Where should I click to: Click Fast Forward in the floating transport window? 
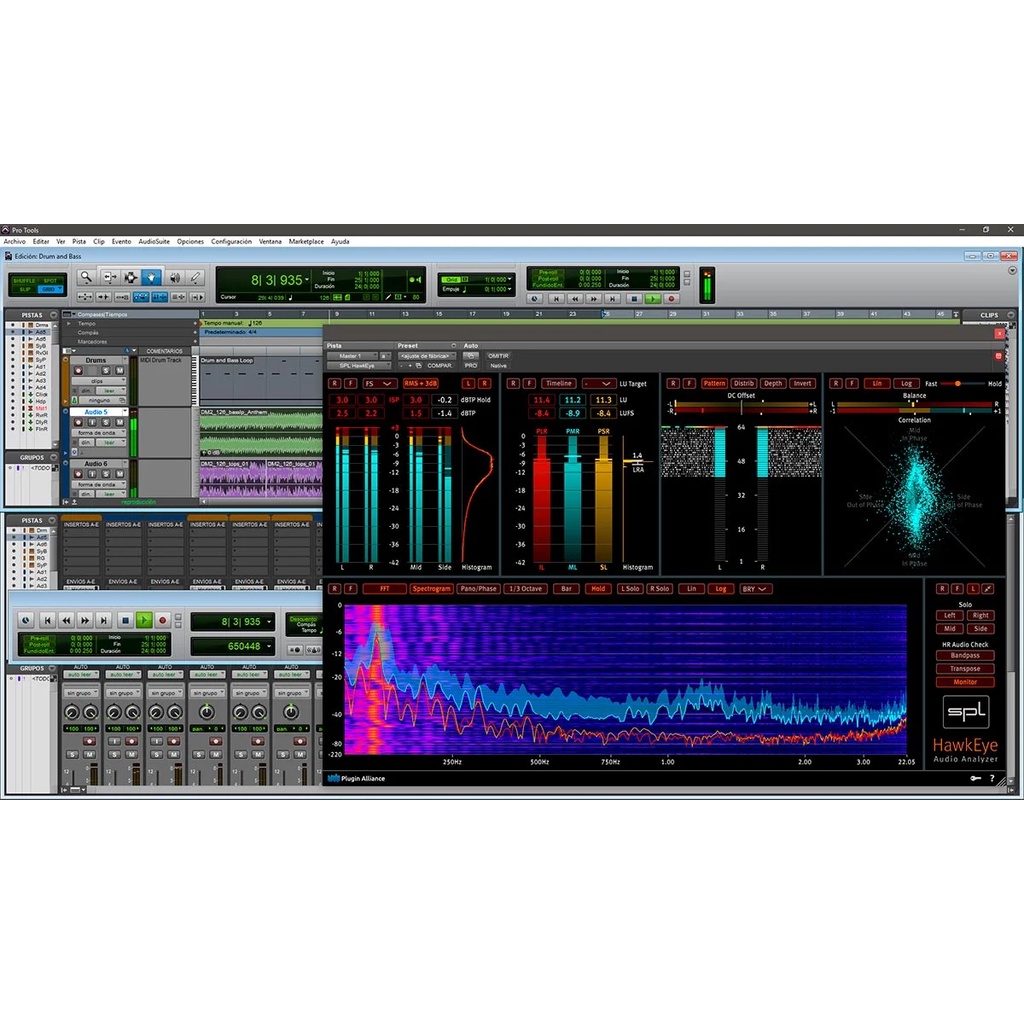[85, 620]
